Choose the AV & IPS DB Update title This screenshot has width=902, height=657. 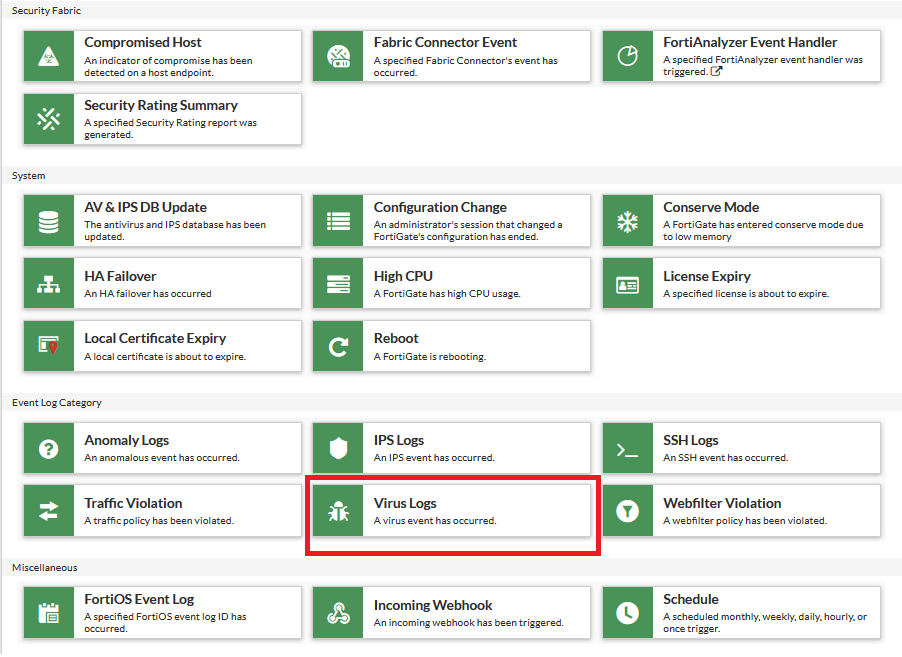[146, 207]
